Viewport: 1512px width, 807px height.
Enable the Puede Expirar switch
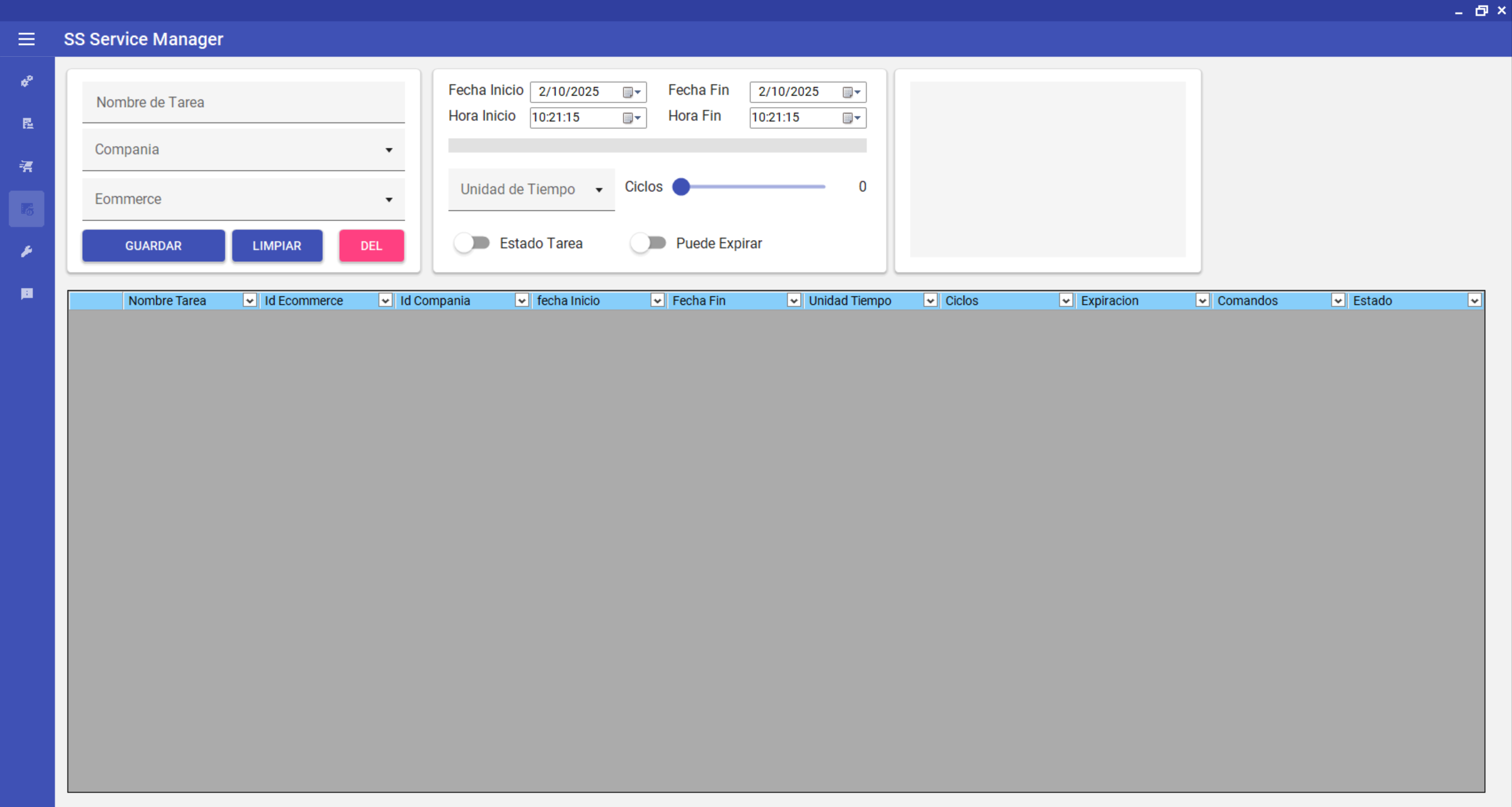pos(648,243)
